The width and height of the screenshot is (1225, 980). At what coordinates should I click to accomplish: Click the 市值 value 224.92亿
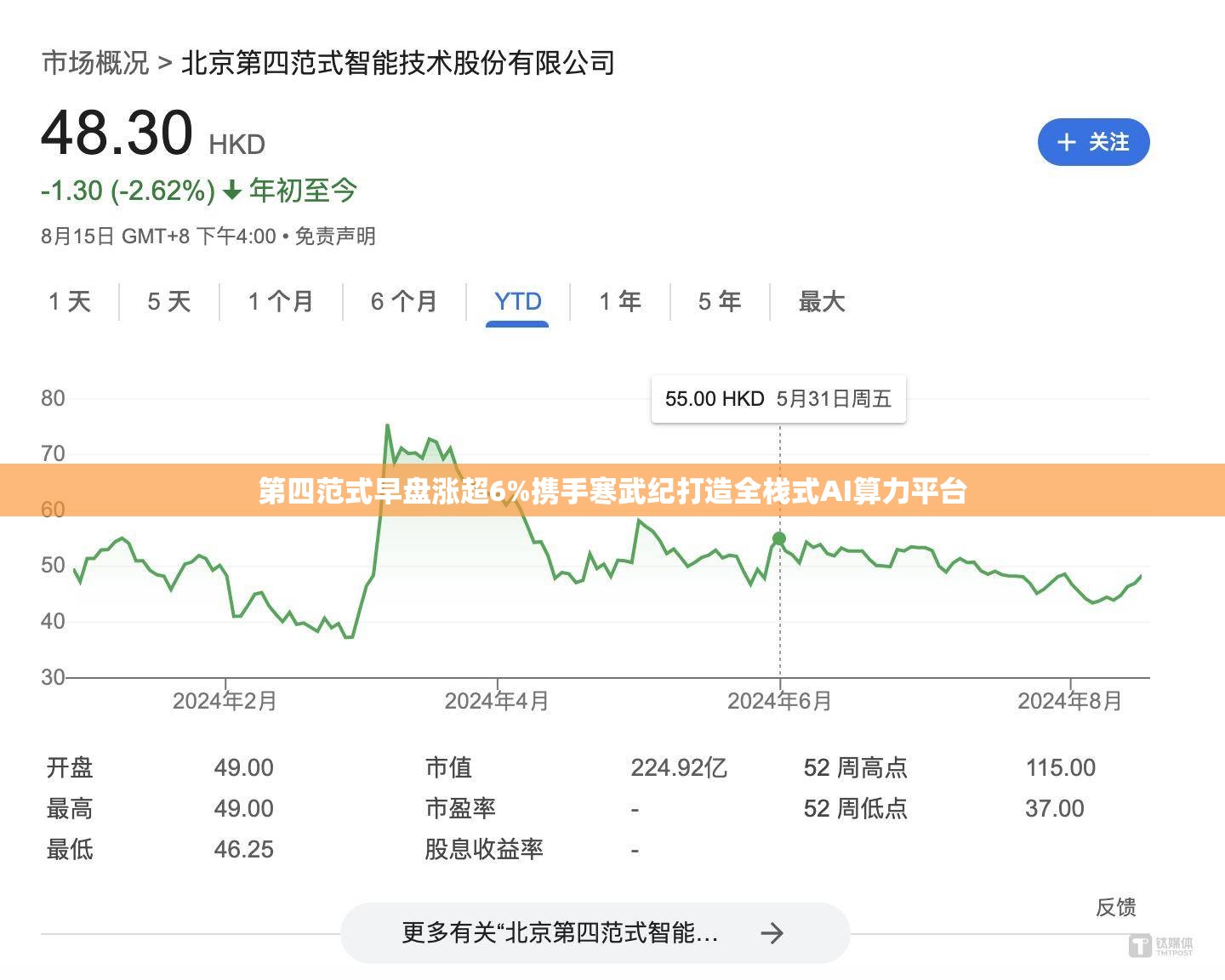[679, 768]
